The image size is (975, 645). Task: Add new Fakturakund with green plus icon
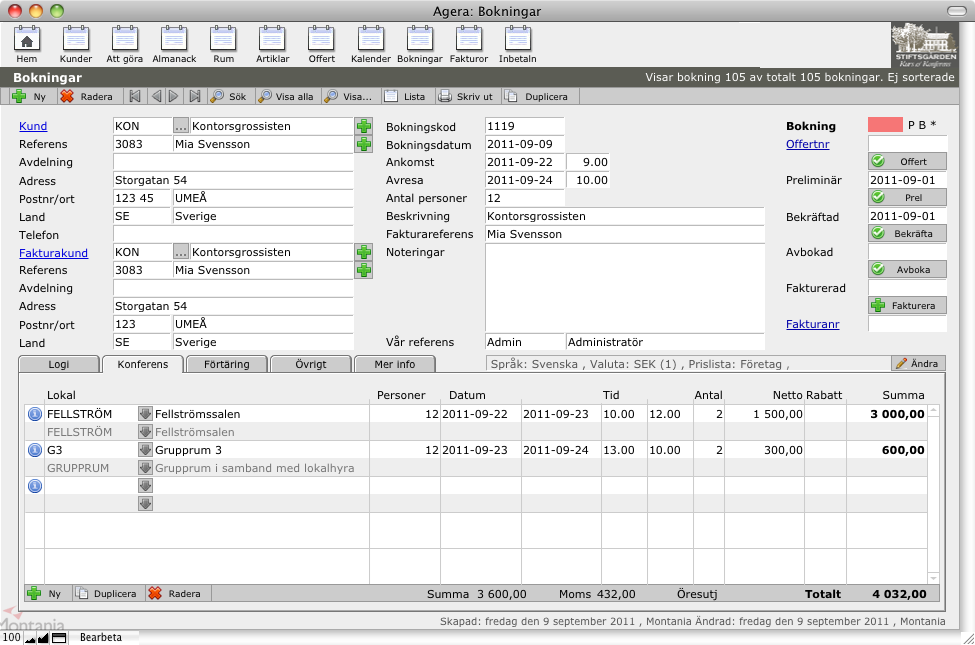(x=364, y=253)
